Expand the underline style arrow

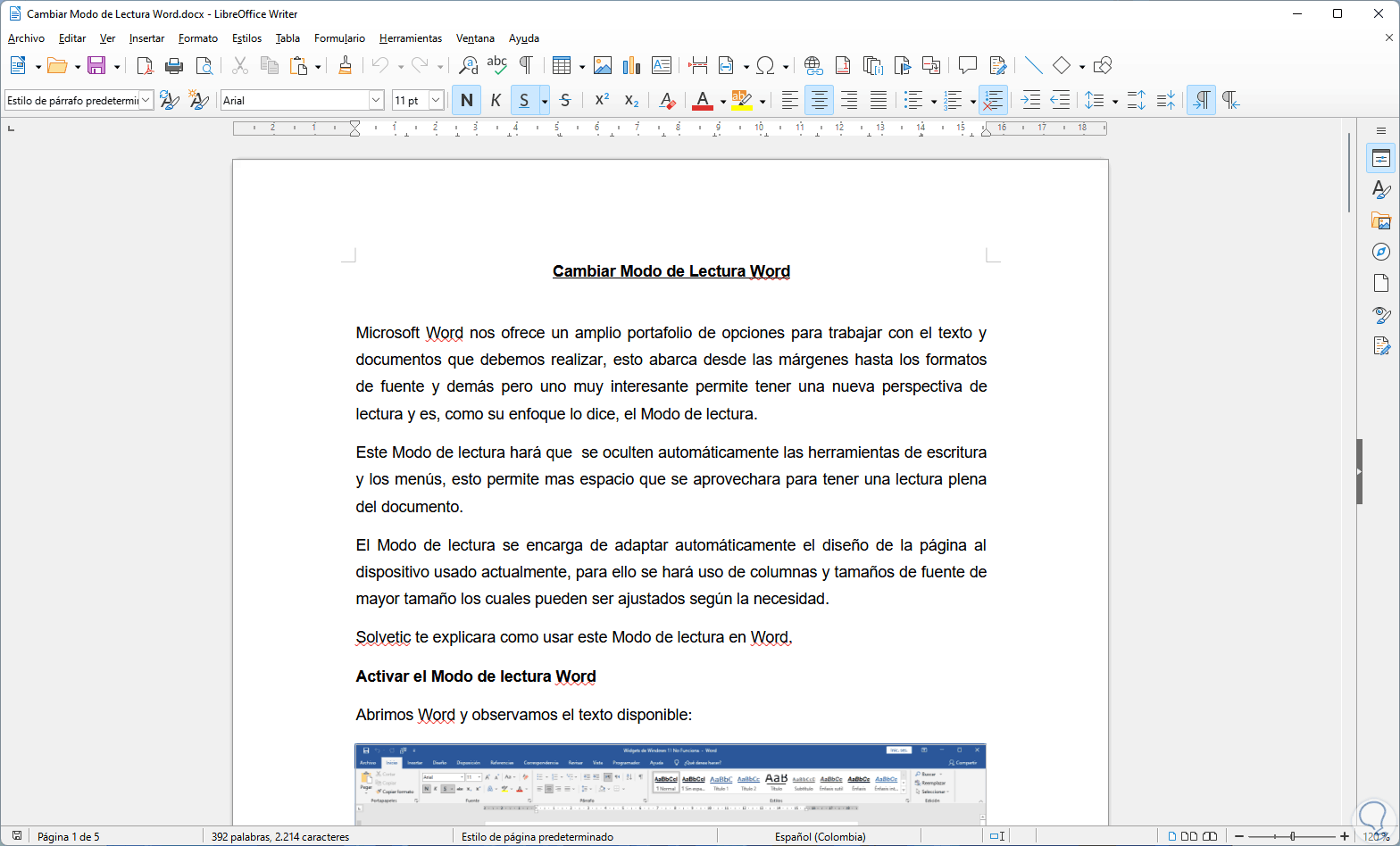tap(544, 101)
